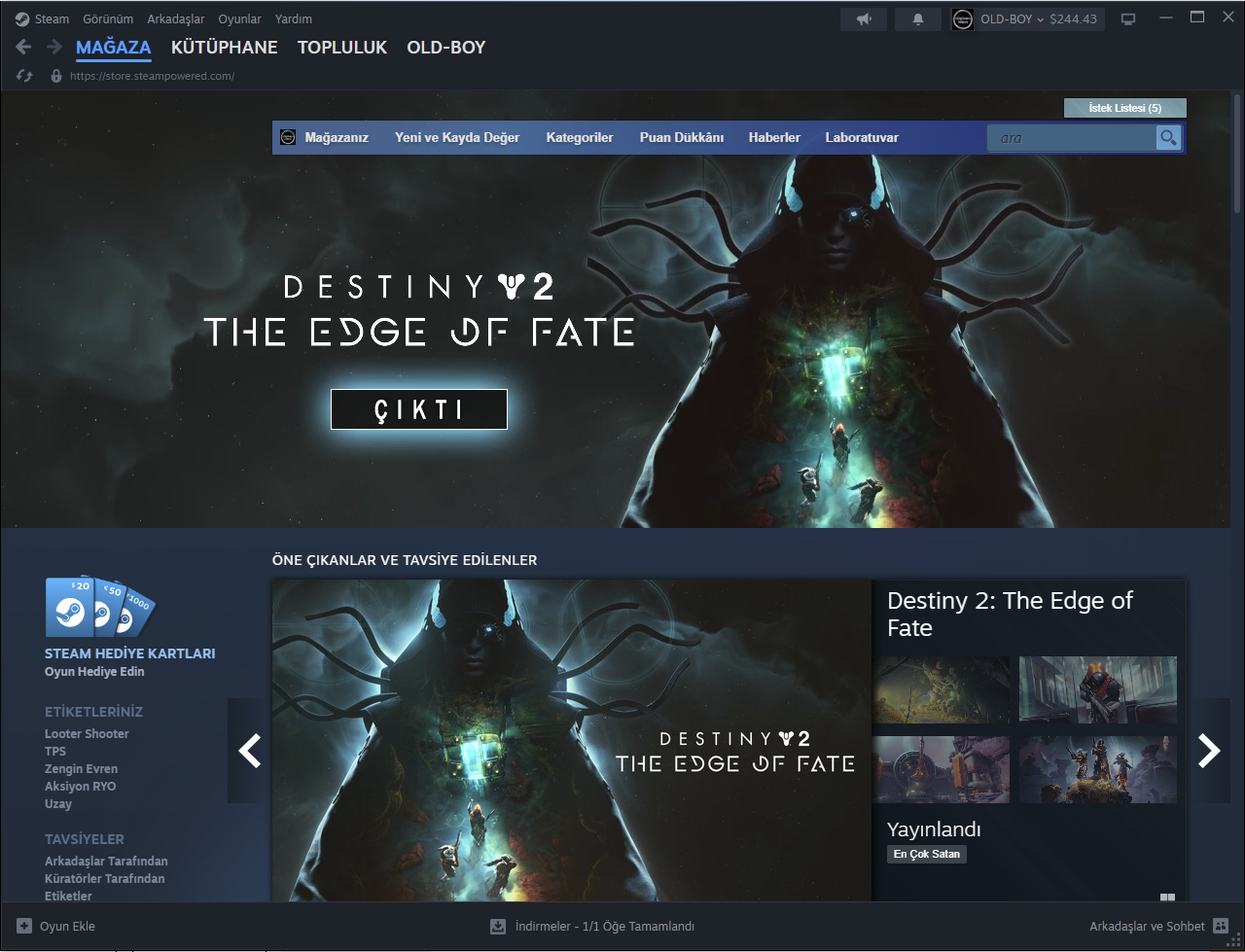Open Haberler page
Viewport: 1245px width, 952px height.
point(774,138)
